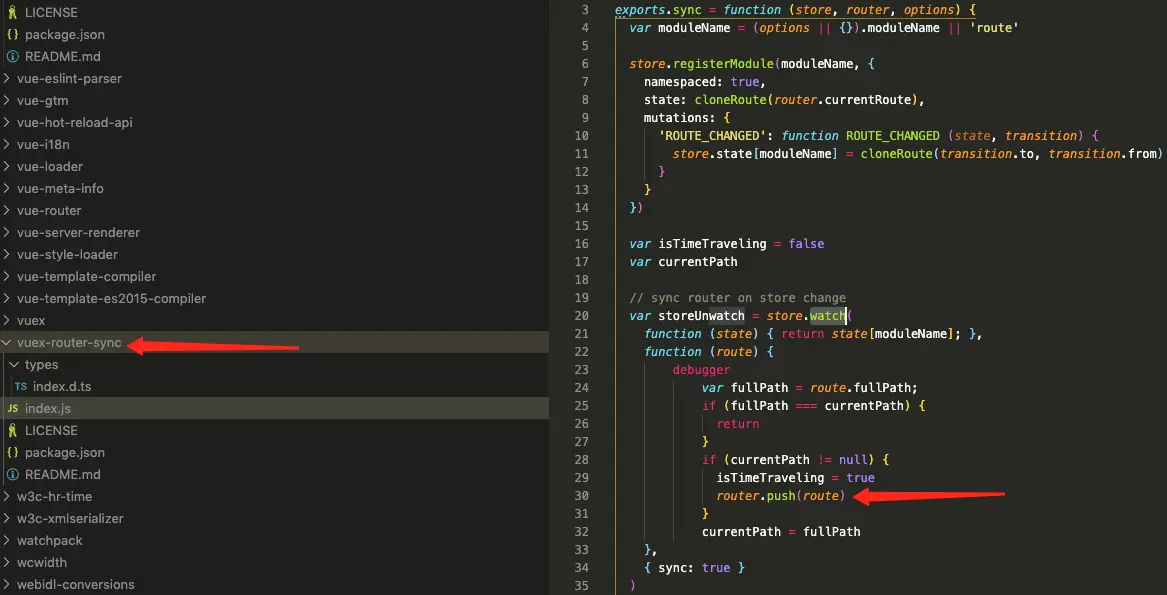
Task: Expand the vuex folder chevron
Action: [x=7, y=321]
